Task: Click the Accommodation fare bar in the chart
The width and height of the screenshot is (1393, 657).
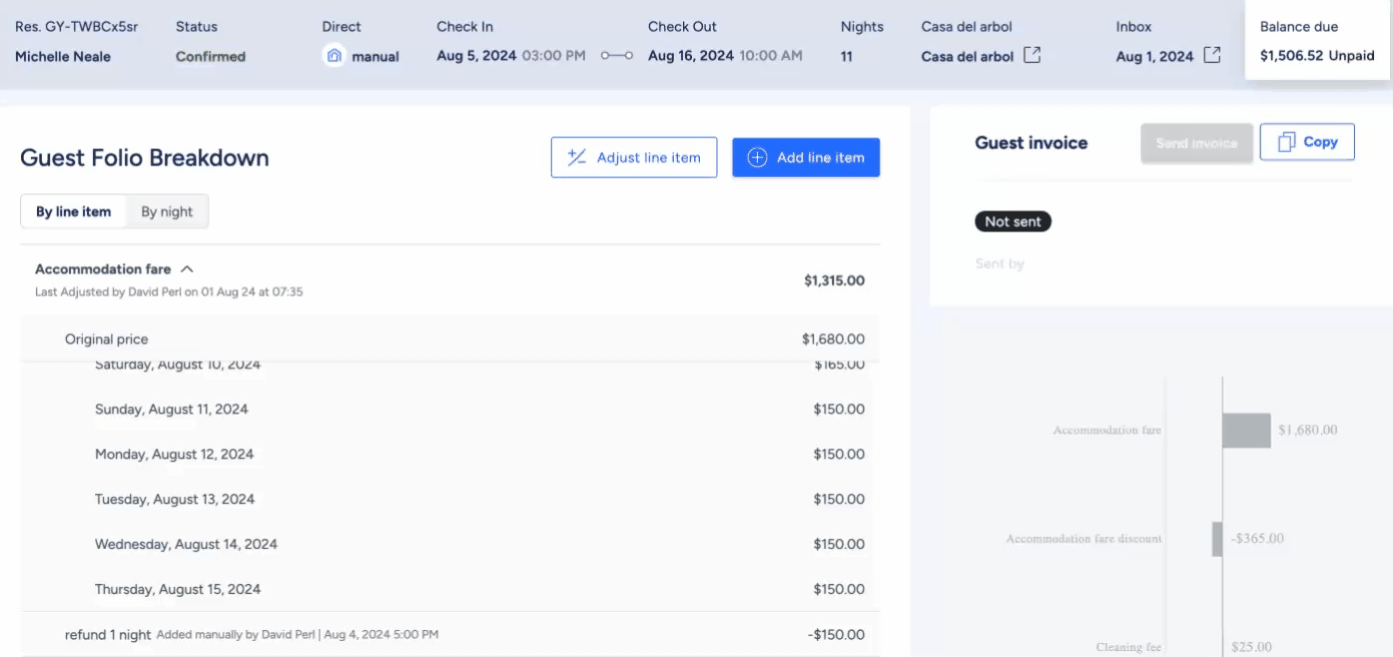Action: click(x=1246, y=430)
